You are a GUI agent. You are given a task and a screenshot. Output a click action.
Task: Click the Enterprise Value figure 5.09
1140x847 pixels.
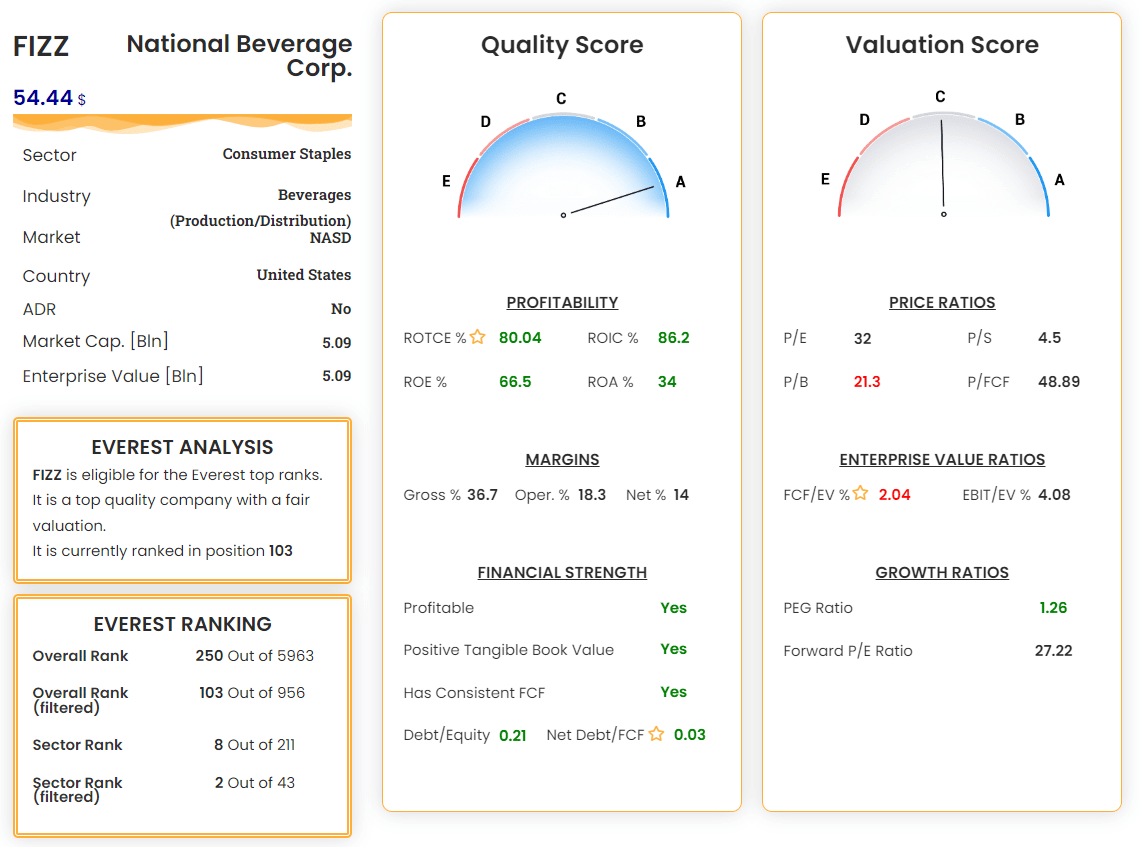tap(337, 376)
